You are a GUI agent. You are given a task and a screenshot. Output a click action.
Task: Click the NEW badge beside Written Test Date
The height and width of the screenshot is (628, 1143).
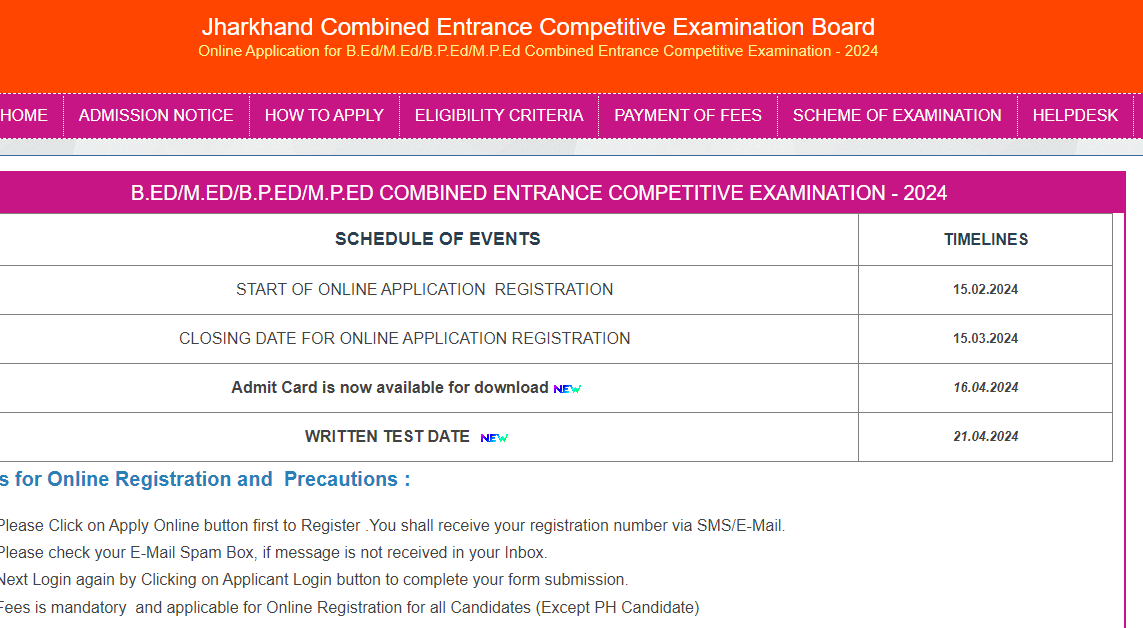coord(494,438)
